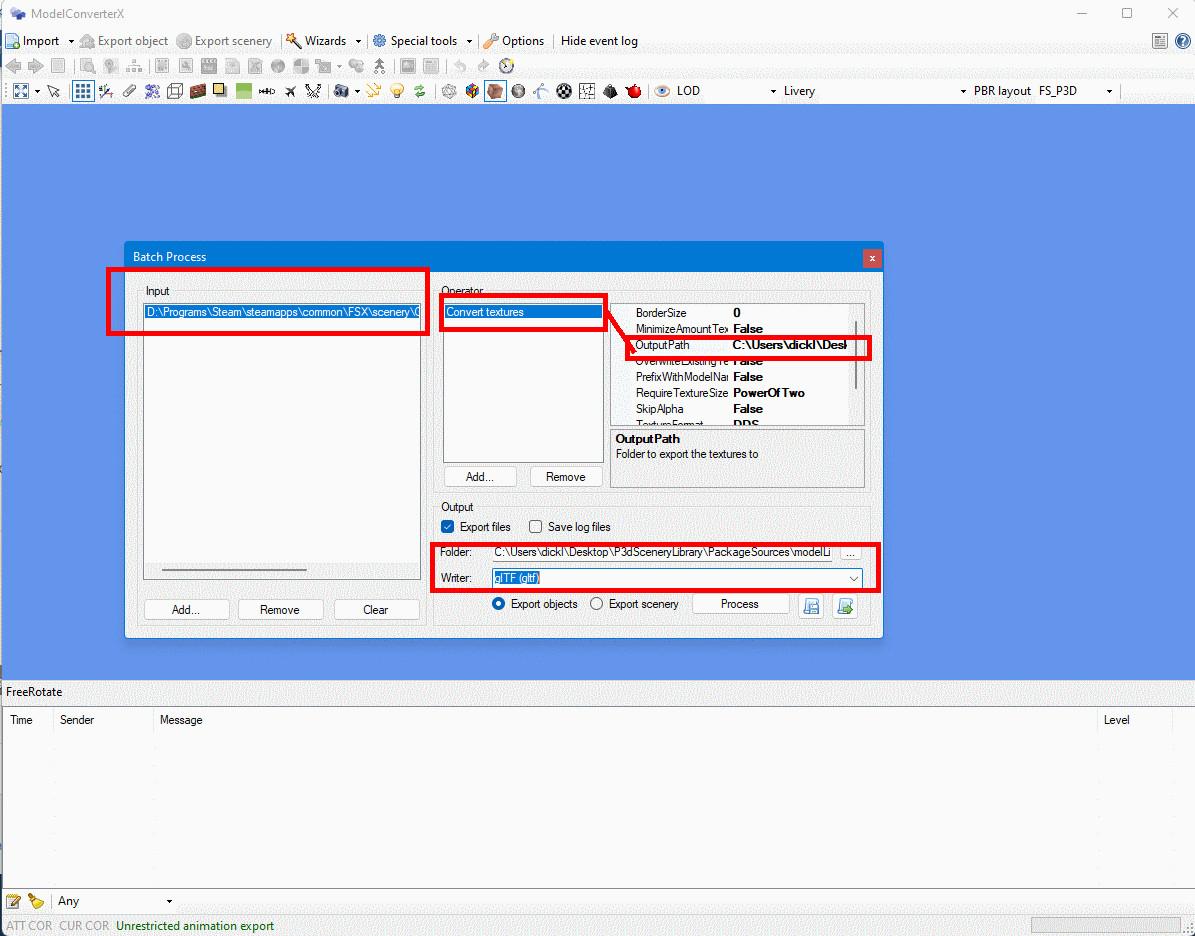Uncheck the Export files checkbox
The width and height of the screenshot is (1195, 936).
click(448, 527)
